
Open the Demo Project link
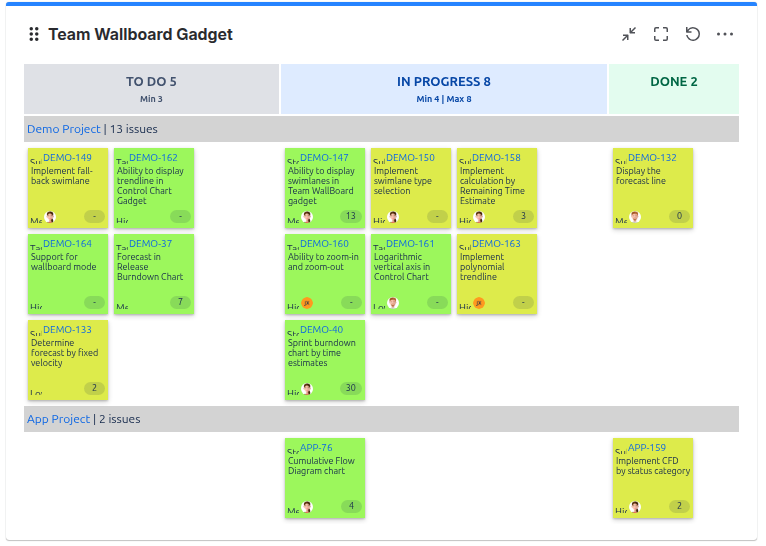tap(64, 129)
